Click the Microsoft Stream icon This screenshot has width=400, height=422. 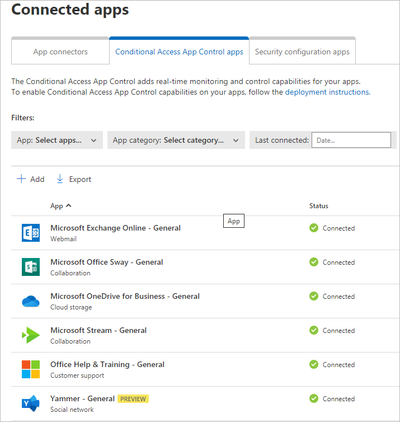click(31, 335)
